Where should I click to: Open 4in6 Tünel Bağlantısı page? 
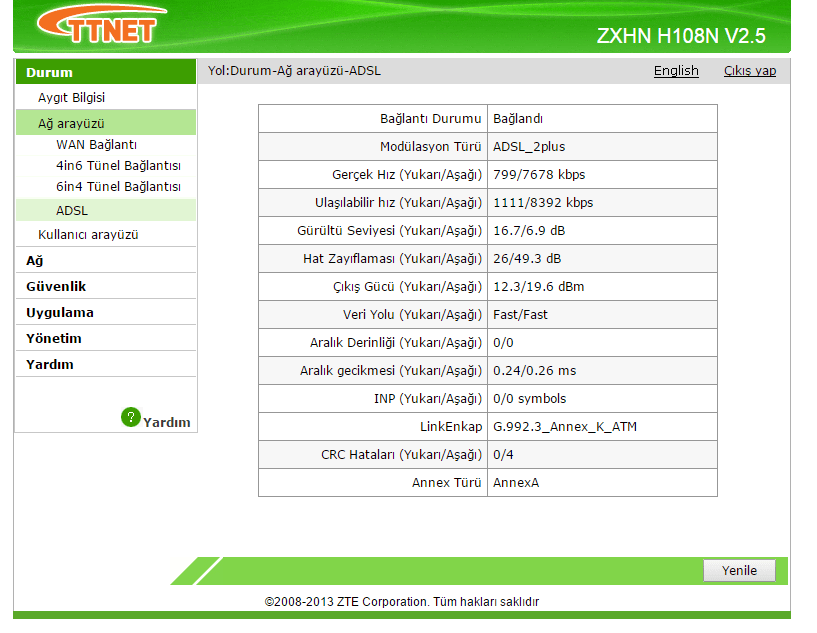118,166
